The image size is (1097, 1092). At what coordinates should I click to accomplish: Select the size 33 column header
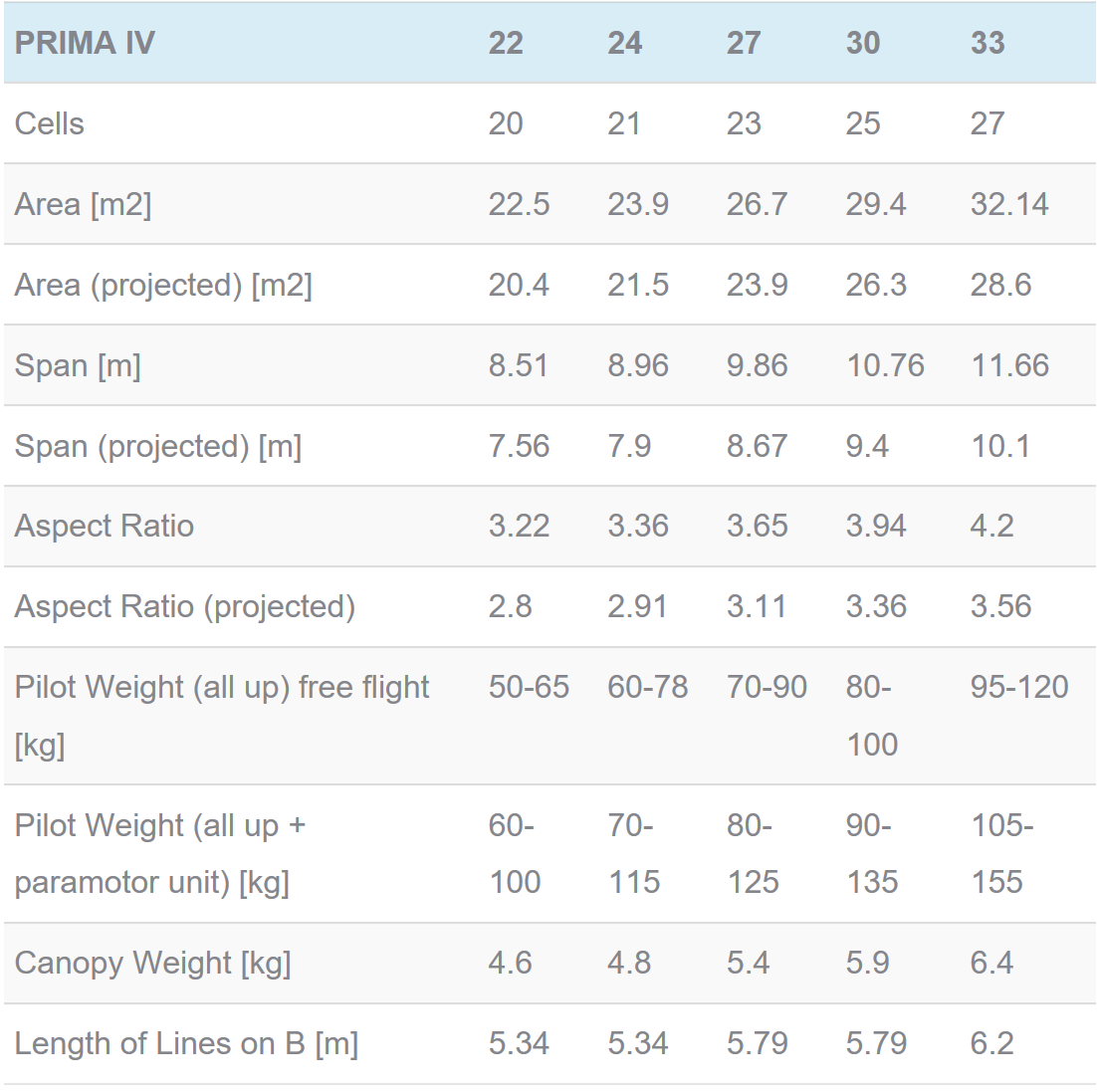(987, 44)
